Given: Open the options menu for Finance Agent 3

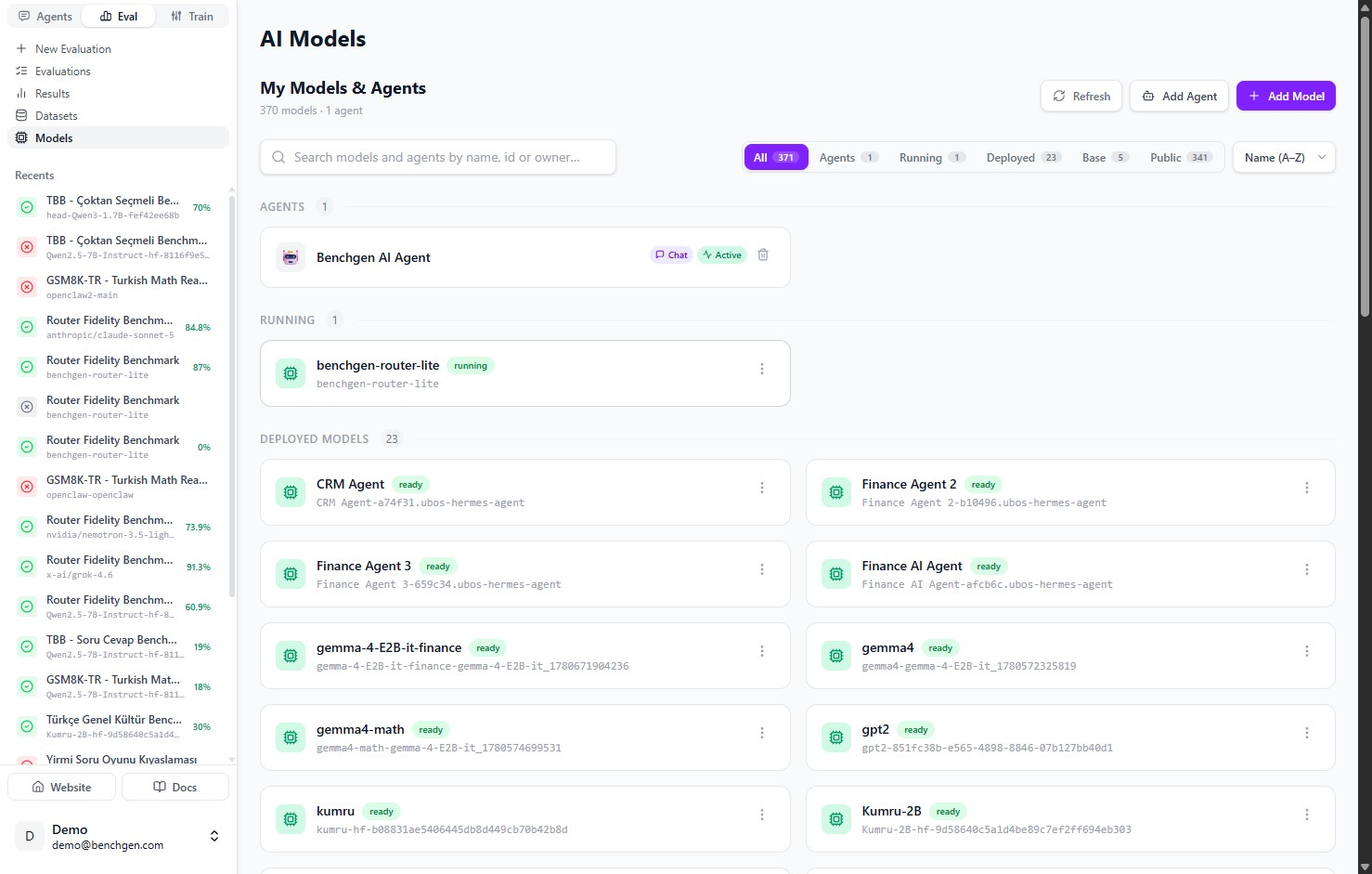Looking at the screenshot, I should pos(762,569).
